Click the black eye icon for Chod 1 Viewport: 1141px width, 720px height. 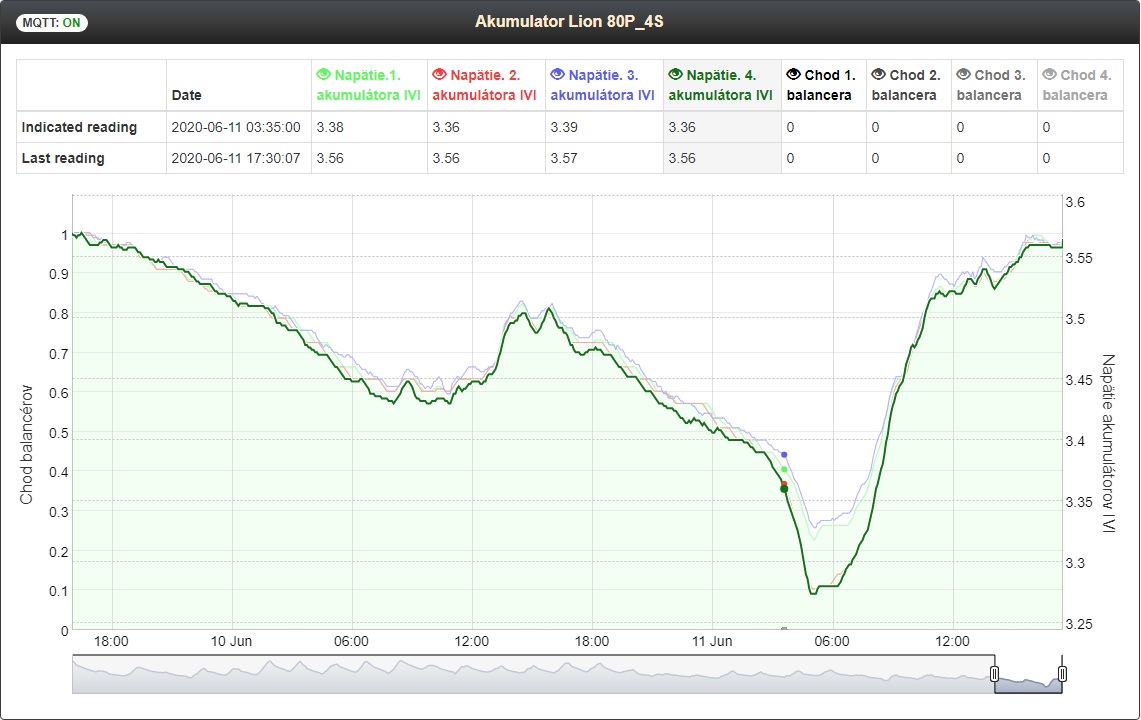794,75
